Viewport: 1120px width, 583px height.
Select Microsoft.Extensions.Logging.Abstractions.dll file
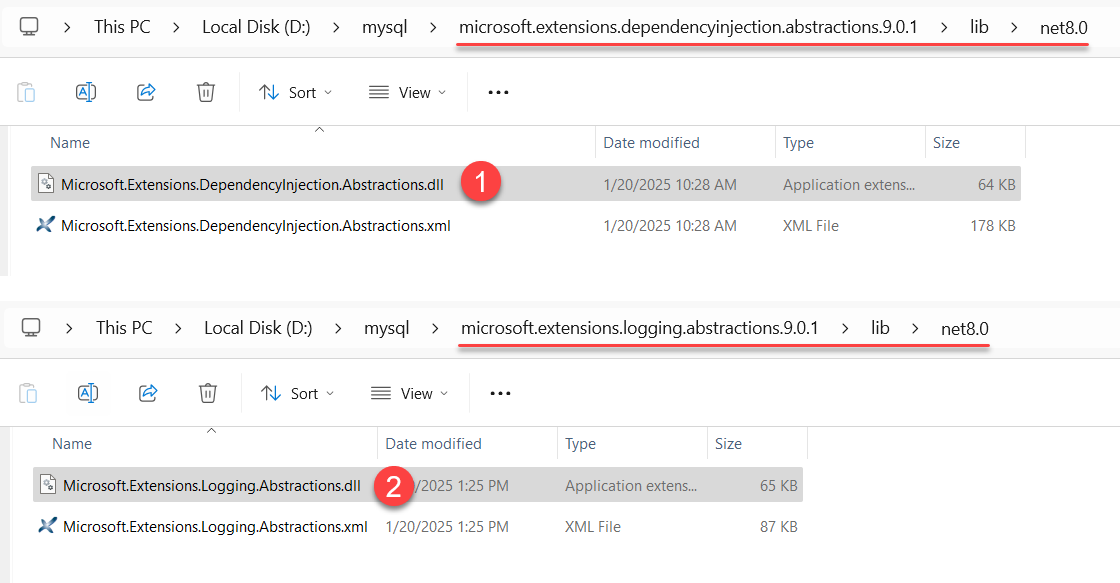click(x=211, y=486)
